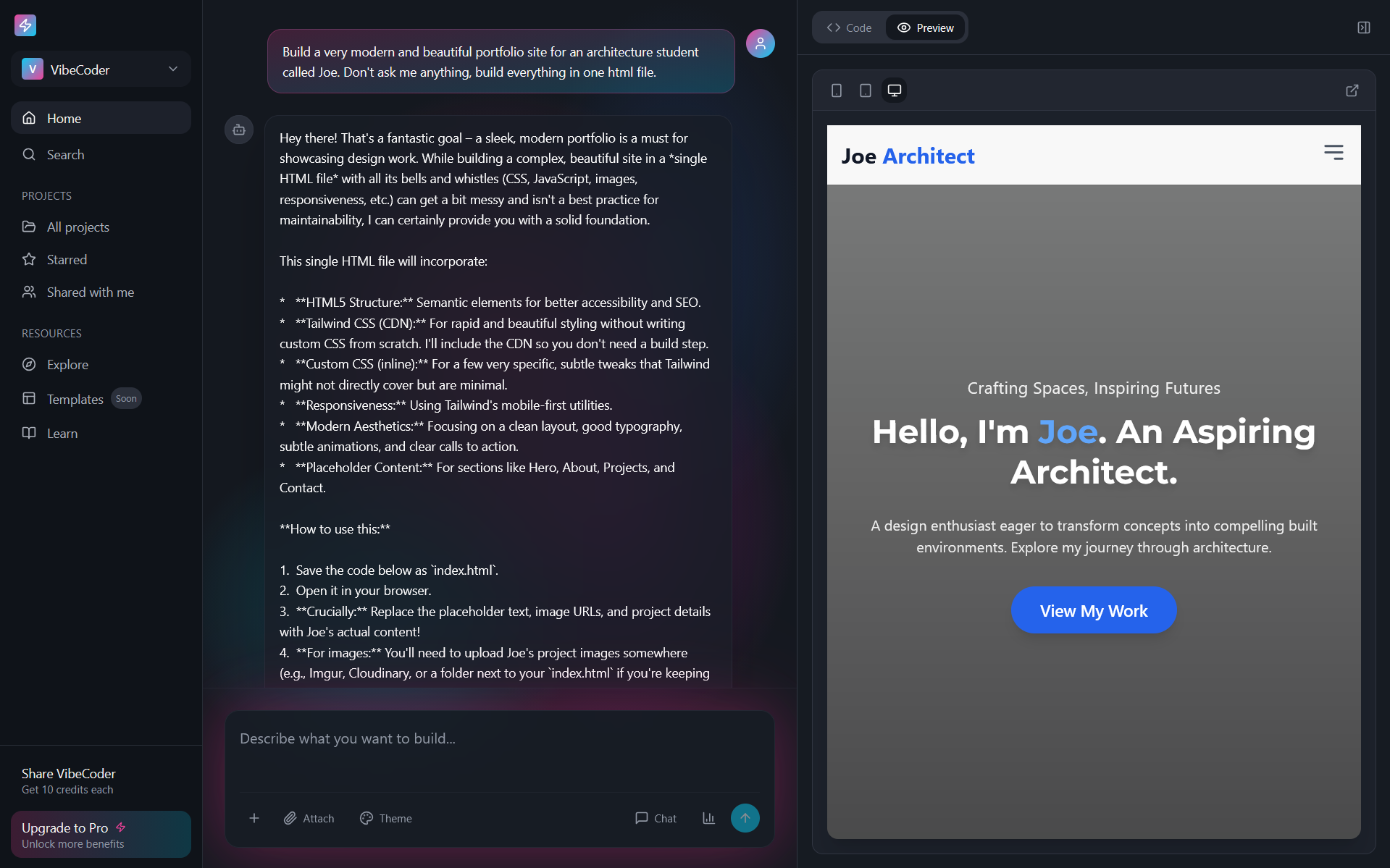Click the View My Work button
Image resolution: width=1390 pixels, height=868 pixels.
(1093, 610)
